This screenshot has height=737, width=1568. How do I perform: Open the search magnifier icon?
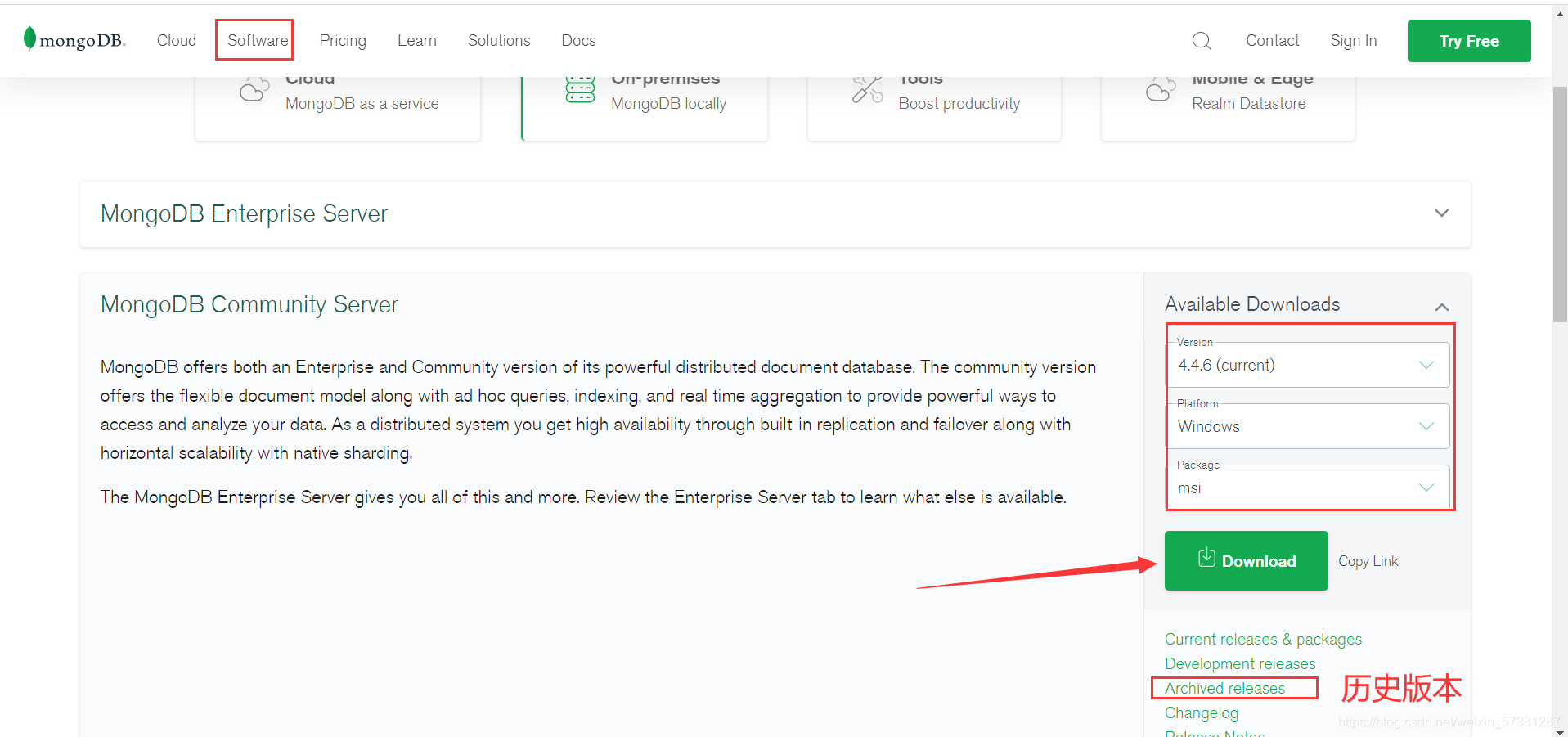(1201, 41)
